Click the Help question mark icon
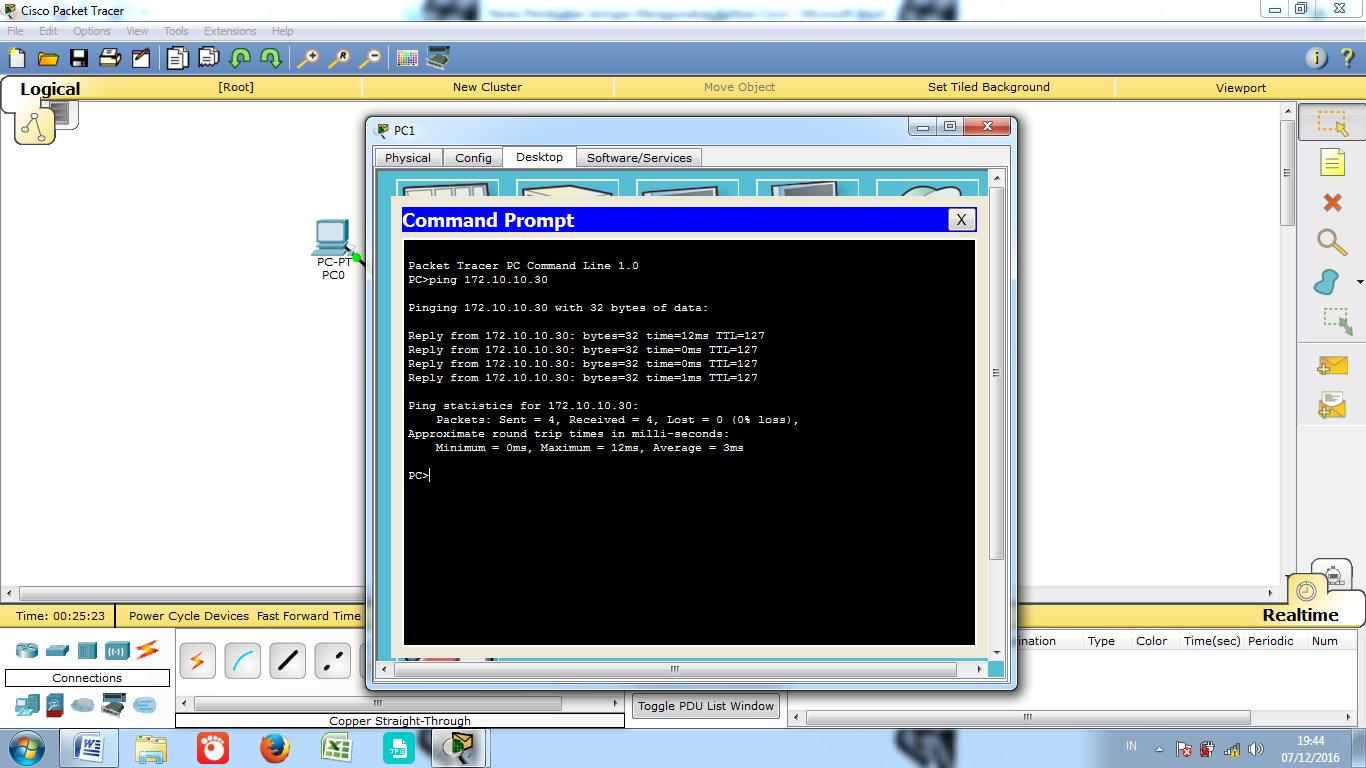Viewport: 1366px width, 768px height. click(x=1347, y=58)
